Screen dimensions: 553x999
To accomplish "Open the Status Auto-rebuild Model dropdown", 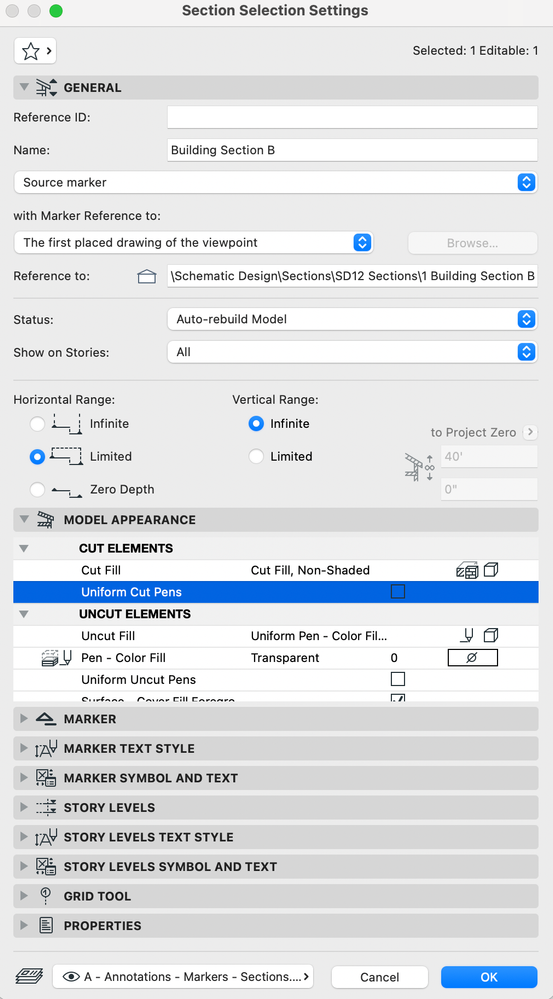I will [x=352, y=319].
